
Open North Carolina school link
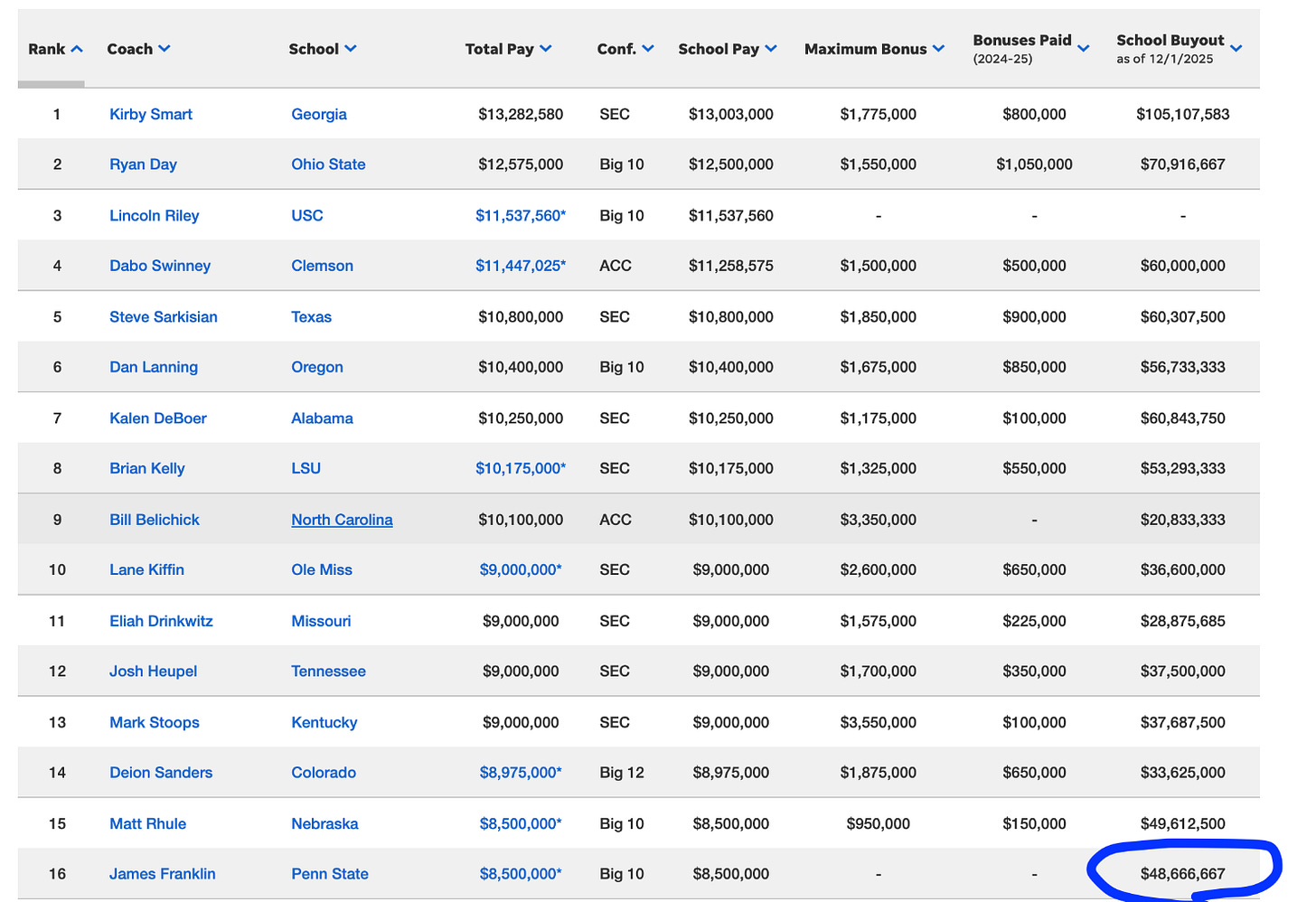point(342,520)
